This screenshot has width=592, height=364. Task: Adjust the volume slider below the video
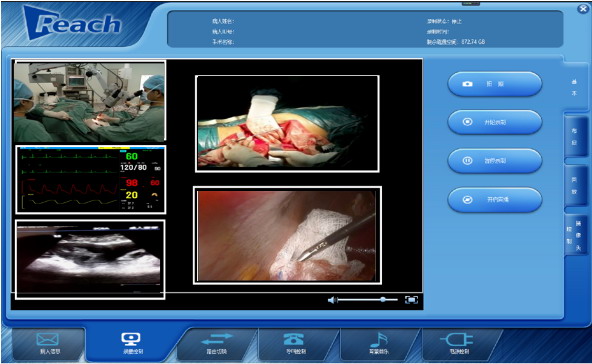pyautogui.click(x=368, y=300)
